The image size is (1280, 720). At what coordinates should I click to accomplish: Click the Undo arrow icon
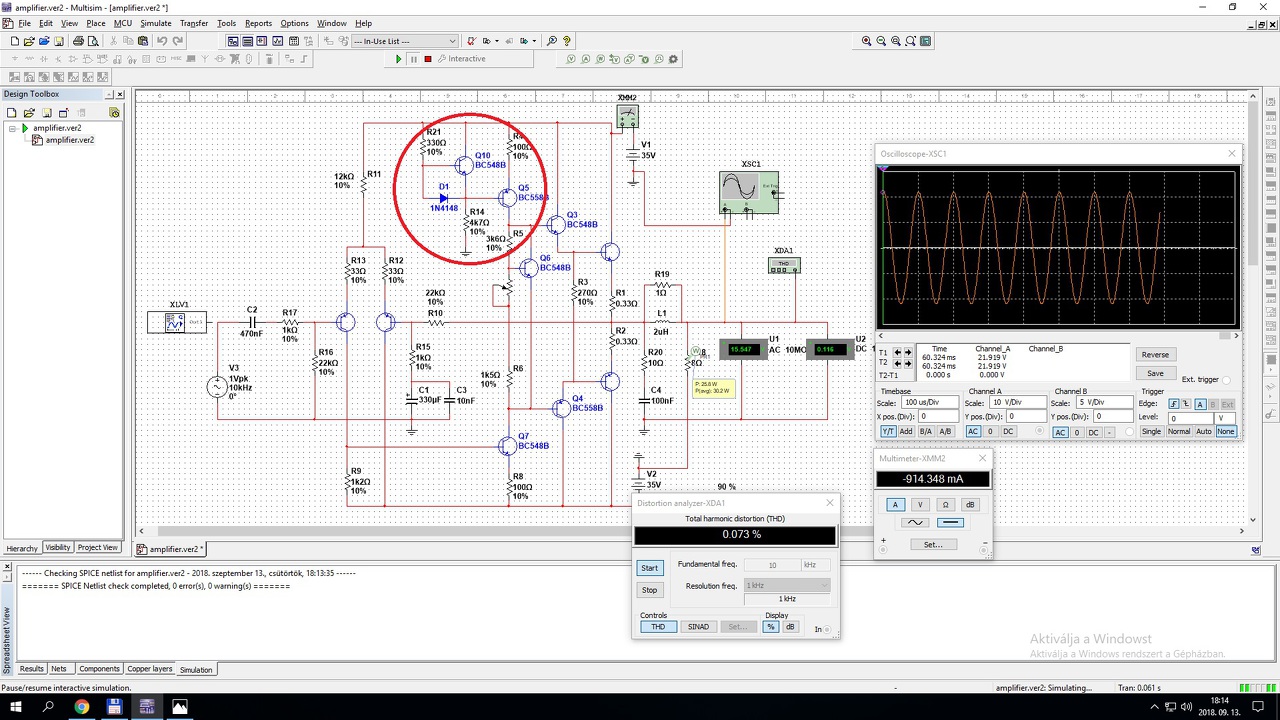[162, 41]
